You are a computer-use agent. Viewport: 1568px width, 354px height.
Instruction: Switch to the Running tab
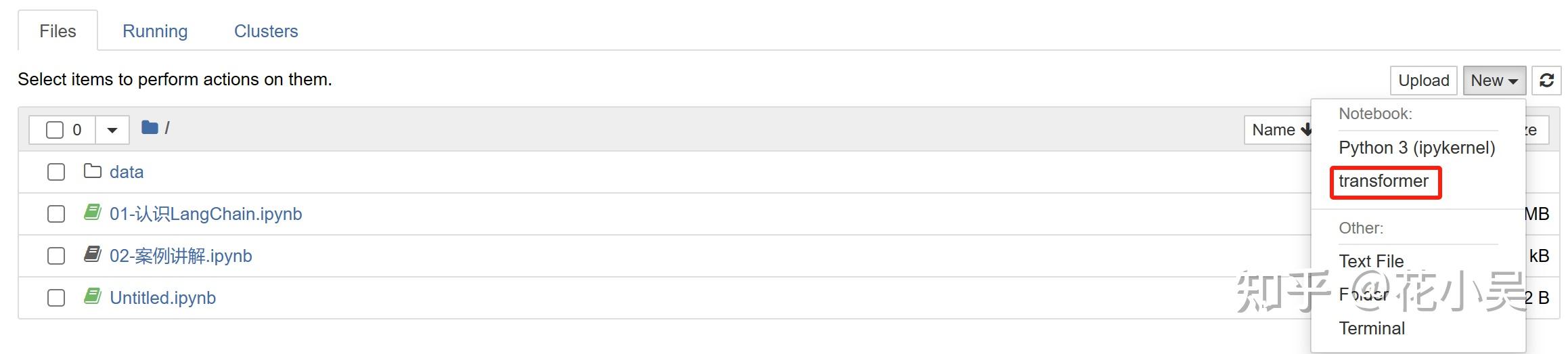(x=155, y=31)
